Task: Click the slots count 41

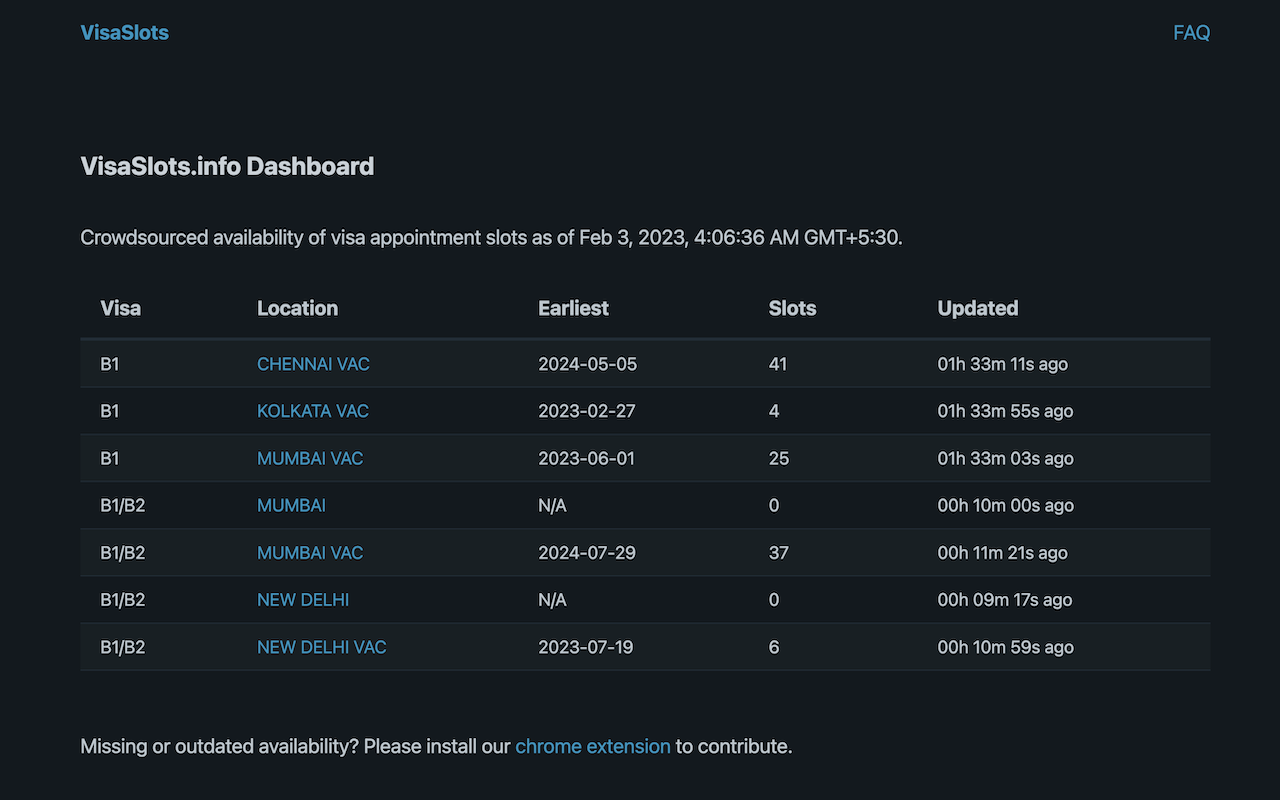Action: tap(778, 364)
